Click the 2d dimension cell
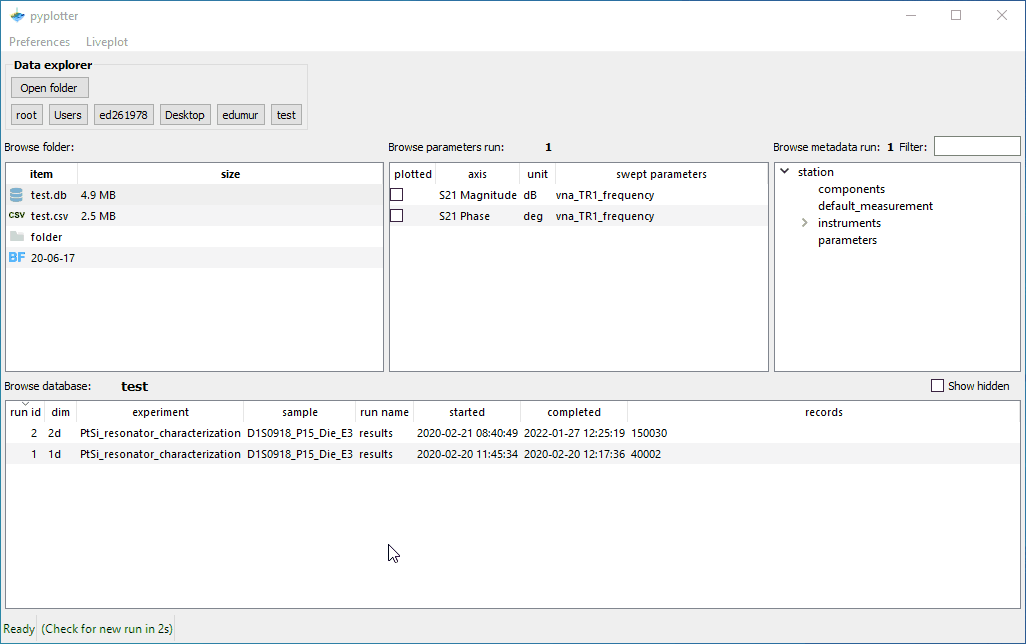The height and width of the screenshot is (644, 1026). point(54,433)
